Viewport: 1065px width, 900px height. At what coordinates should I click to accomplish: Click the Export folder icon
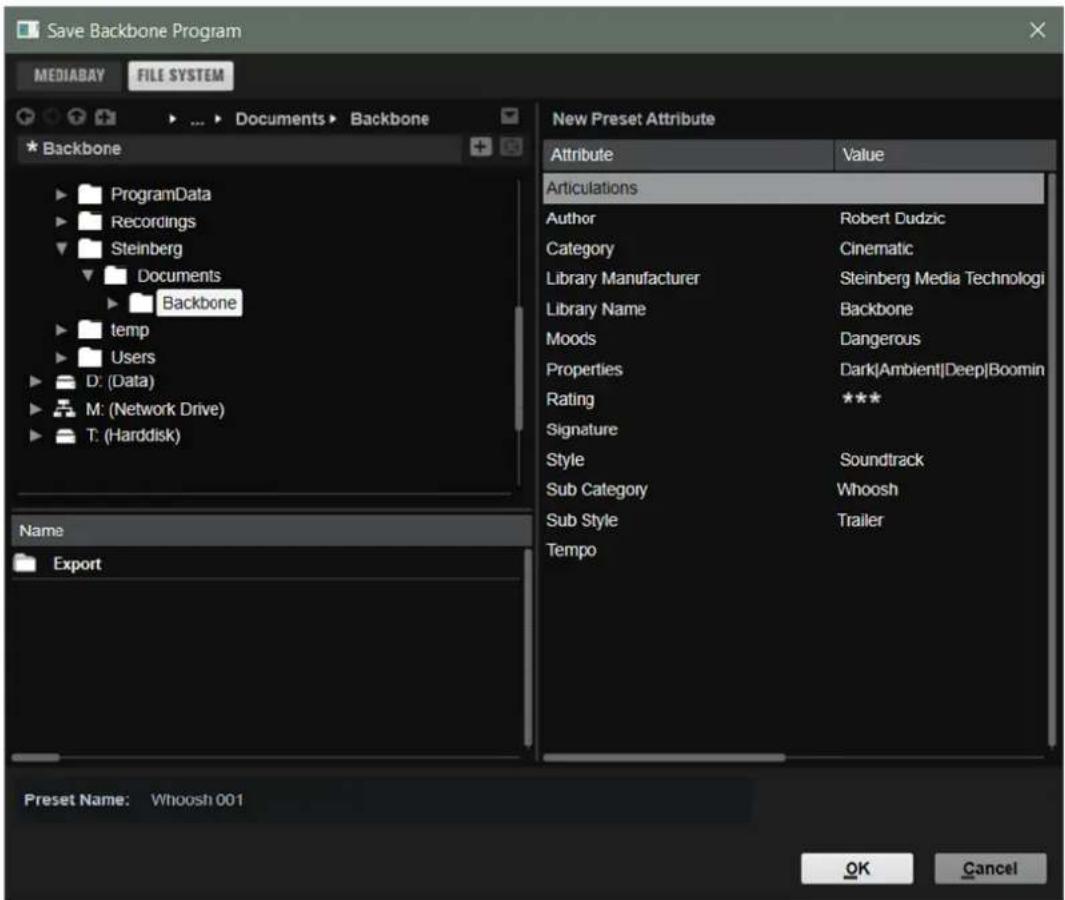click(25, 563)
